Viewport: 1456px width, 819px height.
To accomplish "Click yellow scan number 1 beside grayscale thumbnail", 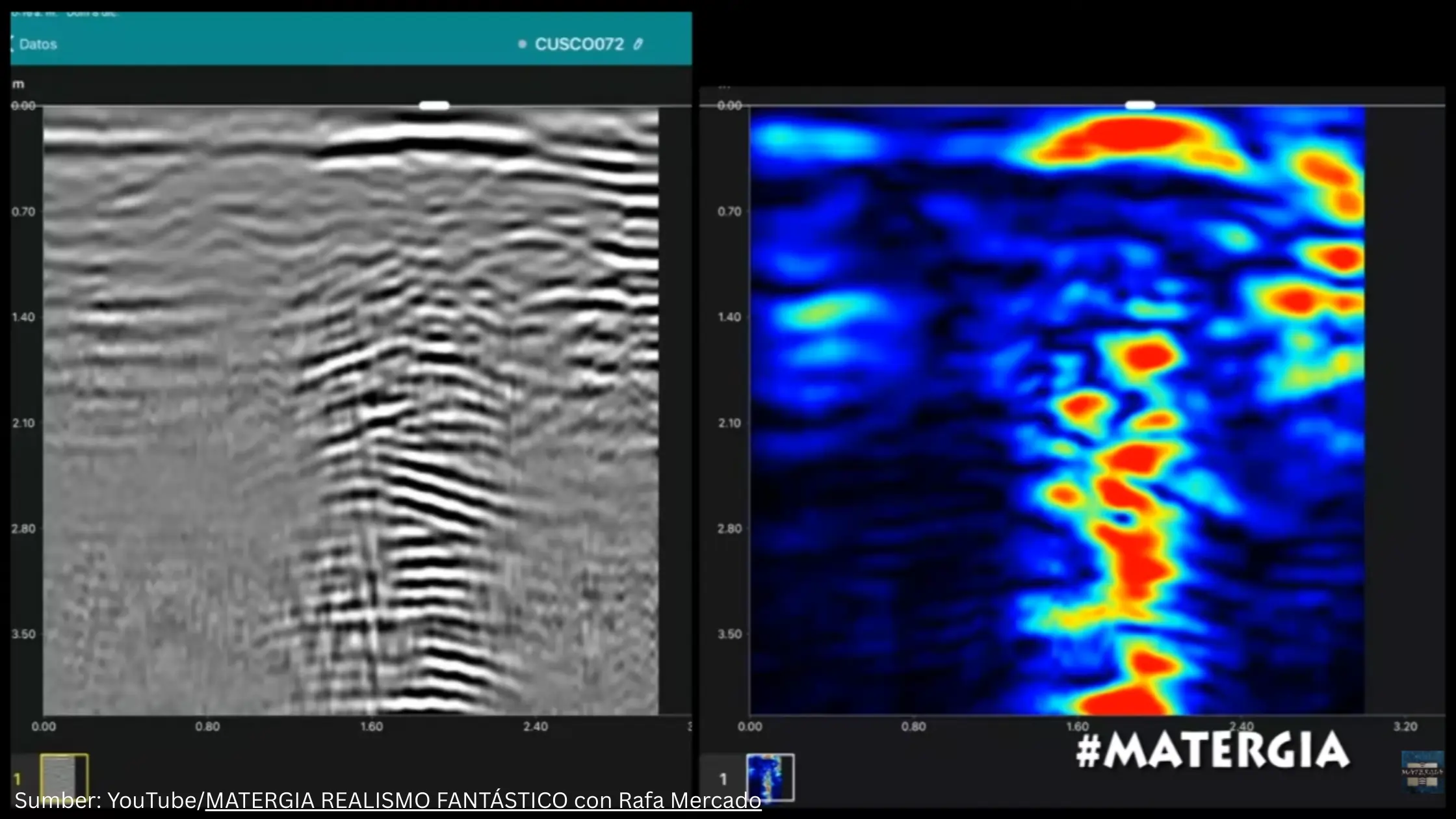I will point(18,779).
